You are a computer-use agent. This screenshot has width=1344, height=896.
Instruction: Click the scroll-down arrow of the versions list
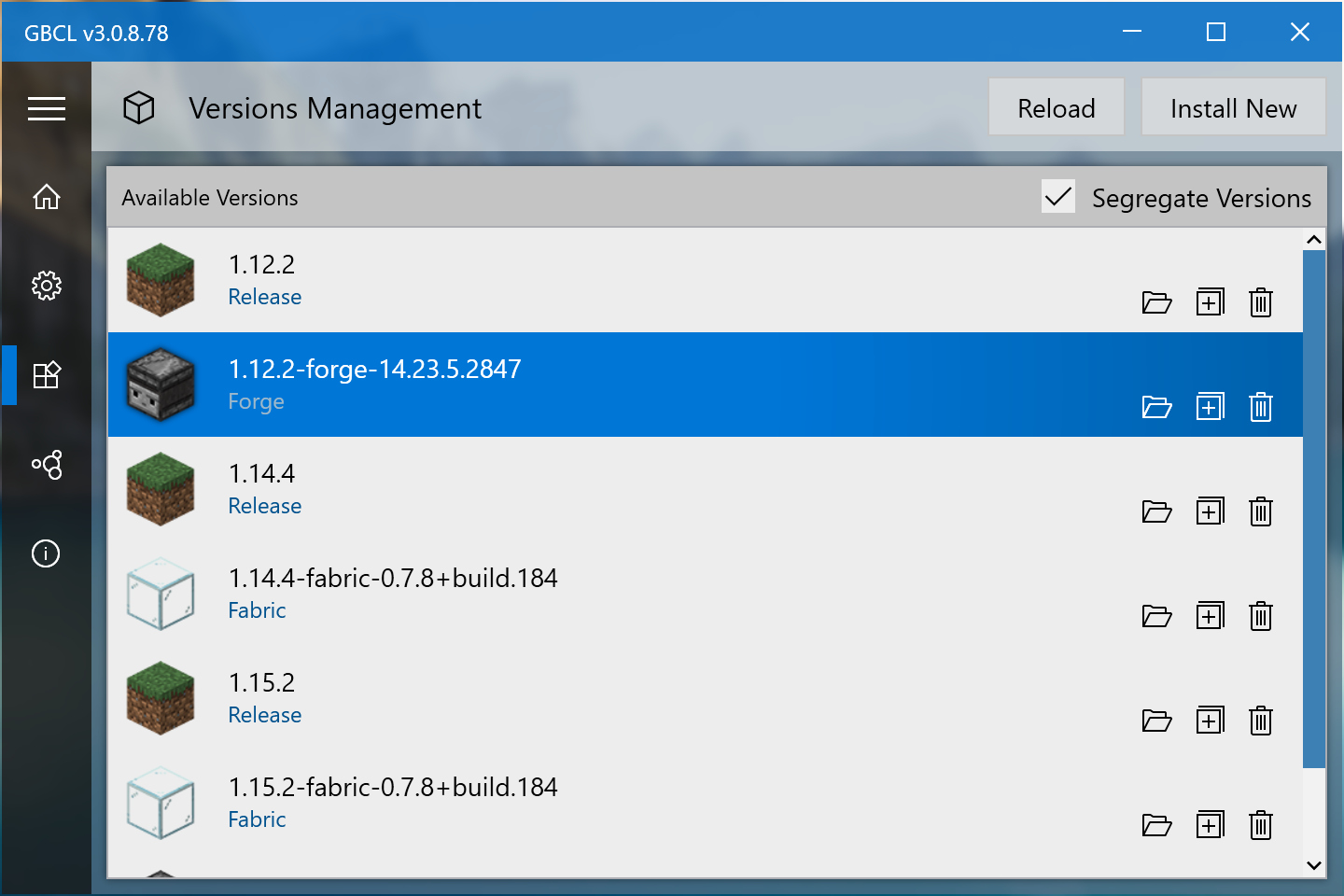point(1314,865)
